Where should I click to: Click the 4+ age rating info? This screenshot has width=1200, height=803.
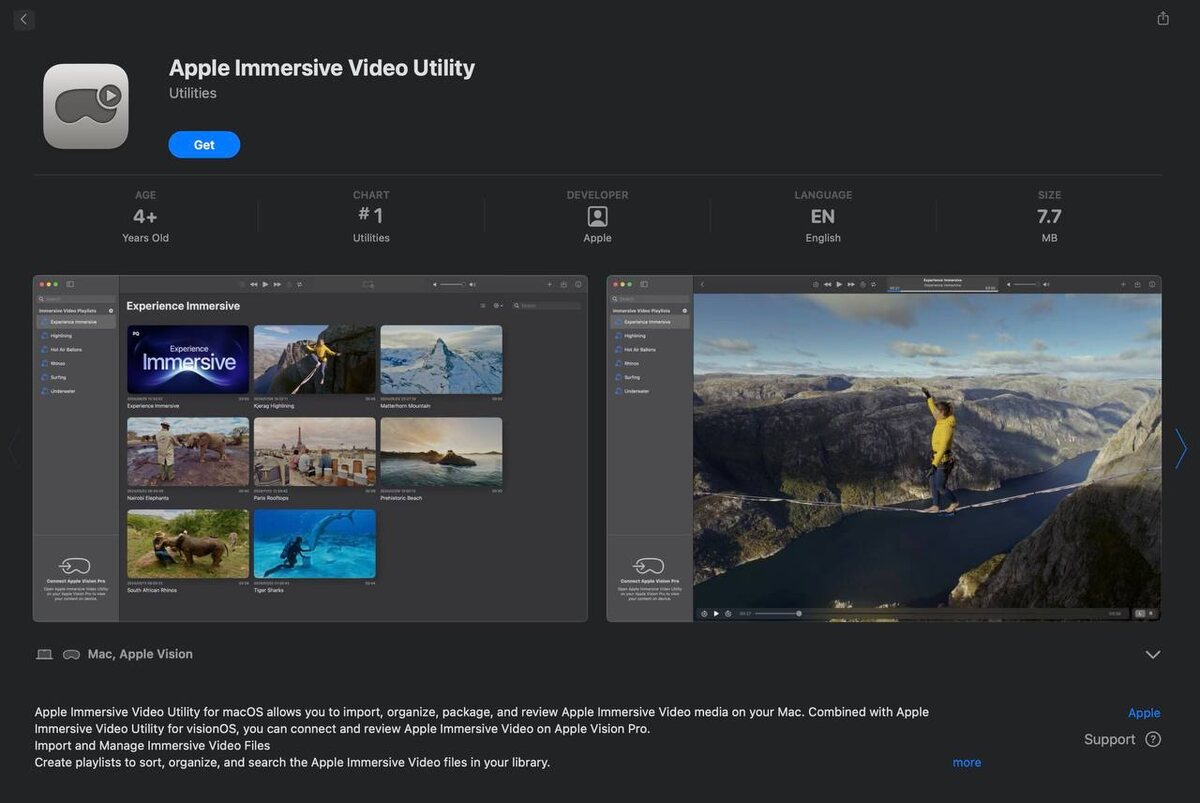145,216
